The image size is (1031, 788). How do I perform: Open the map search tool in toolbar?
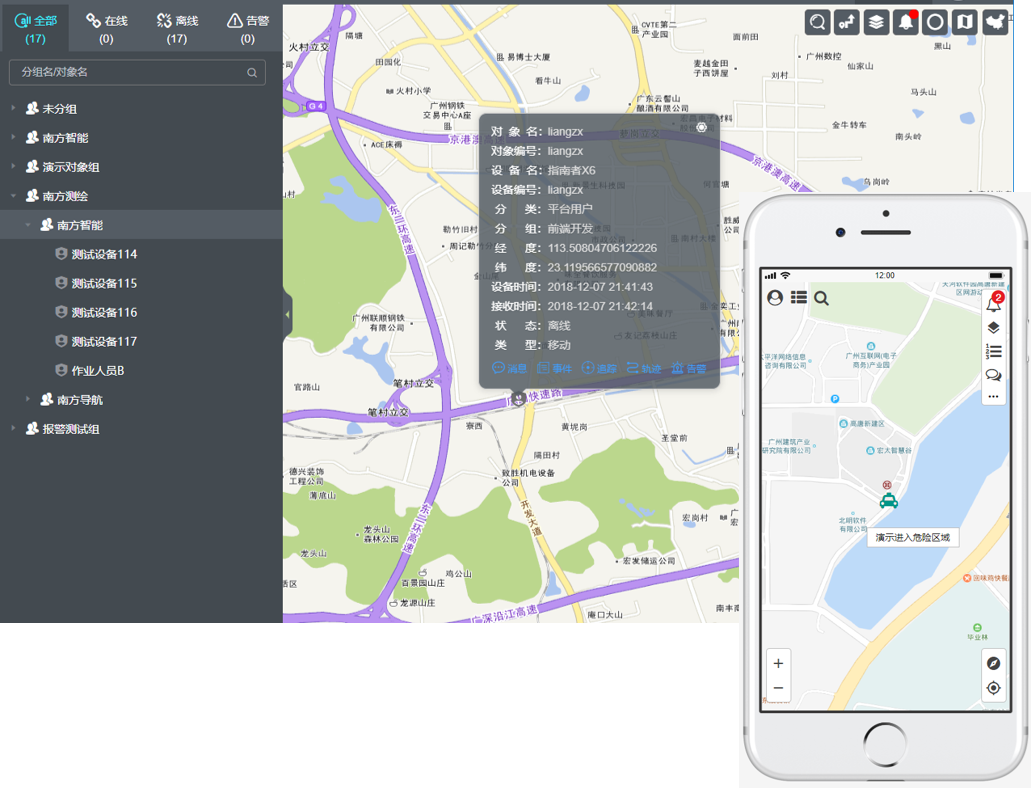818,22
